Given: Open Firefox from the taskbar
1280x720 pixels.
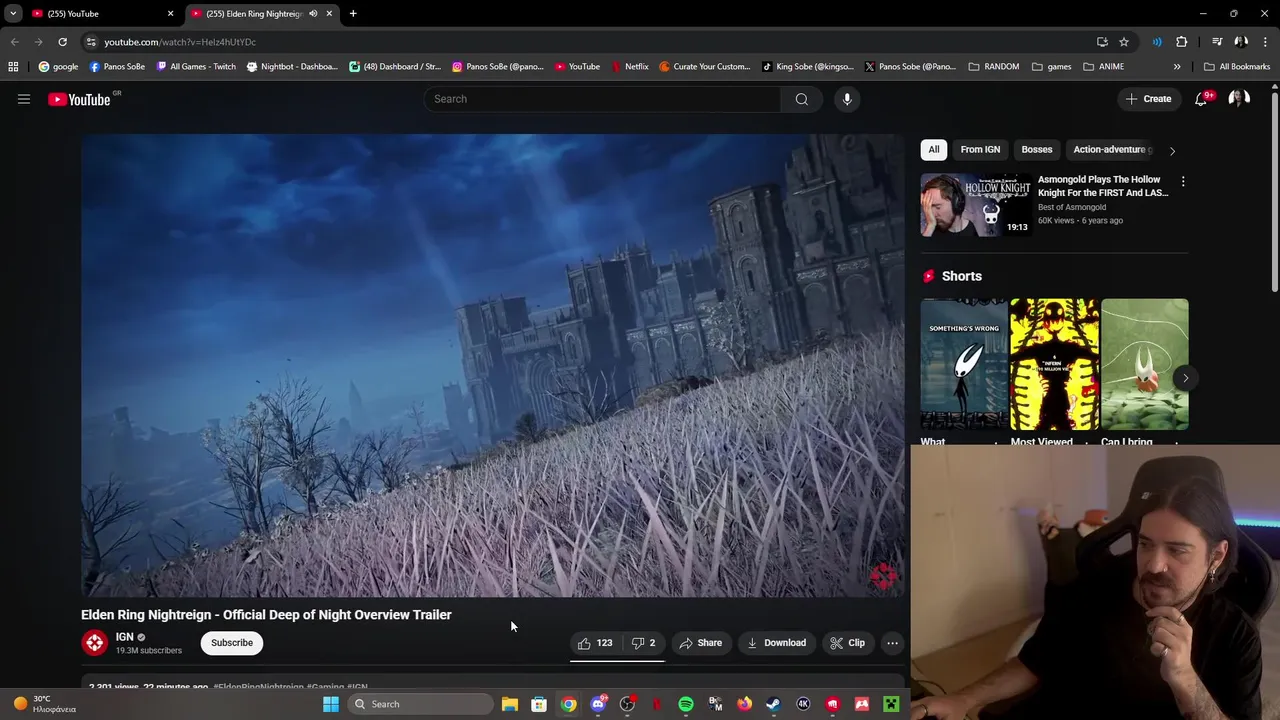Looking at the screenshot, I should tap(744, 704).
